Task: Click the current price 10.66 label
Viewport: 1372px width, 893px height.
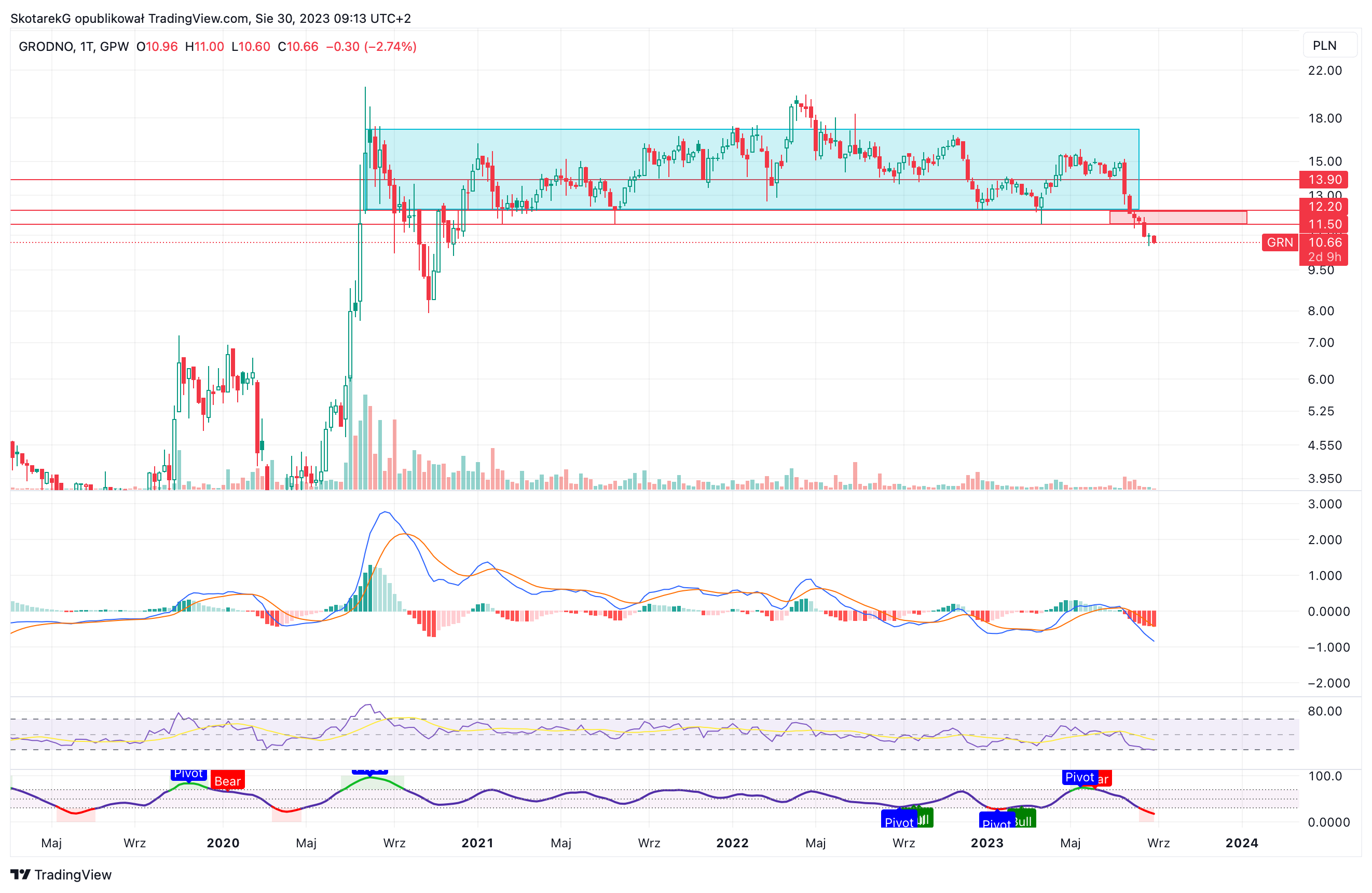Action: tap(1324, 242)
